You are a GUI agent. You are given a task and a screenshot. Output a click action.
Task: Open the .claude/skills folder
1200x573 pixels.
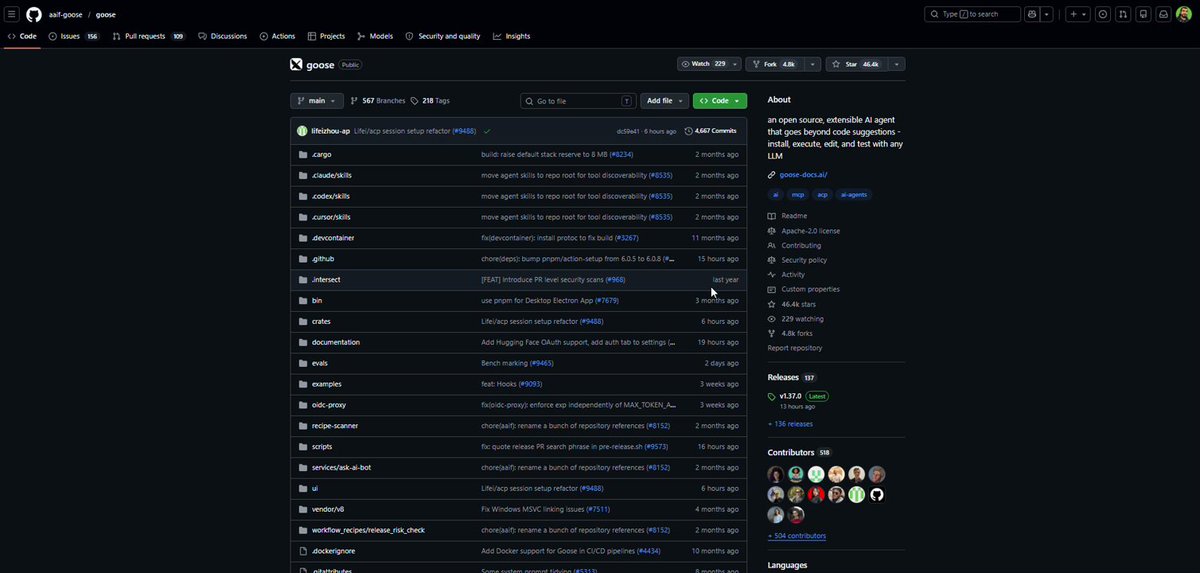[x=331, y=175]
